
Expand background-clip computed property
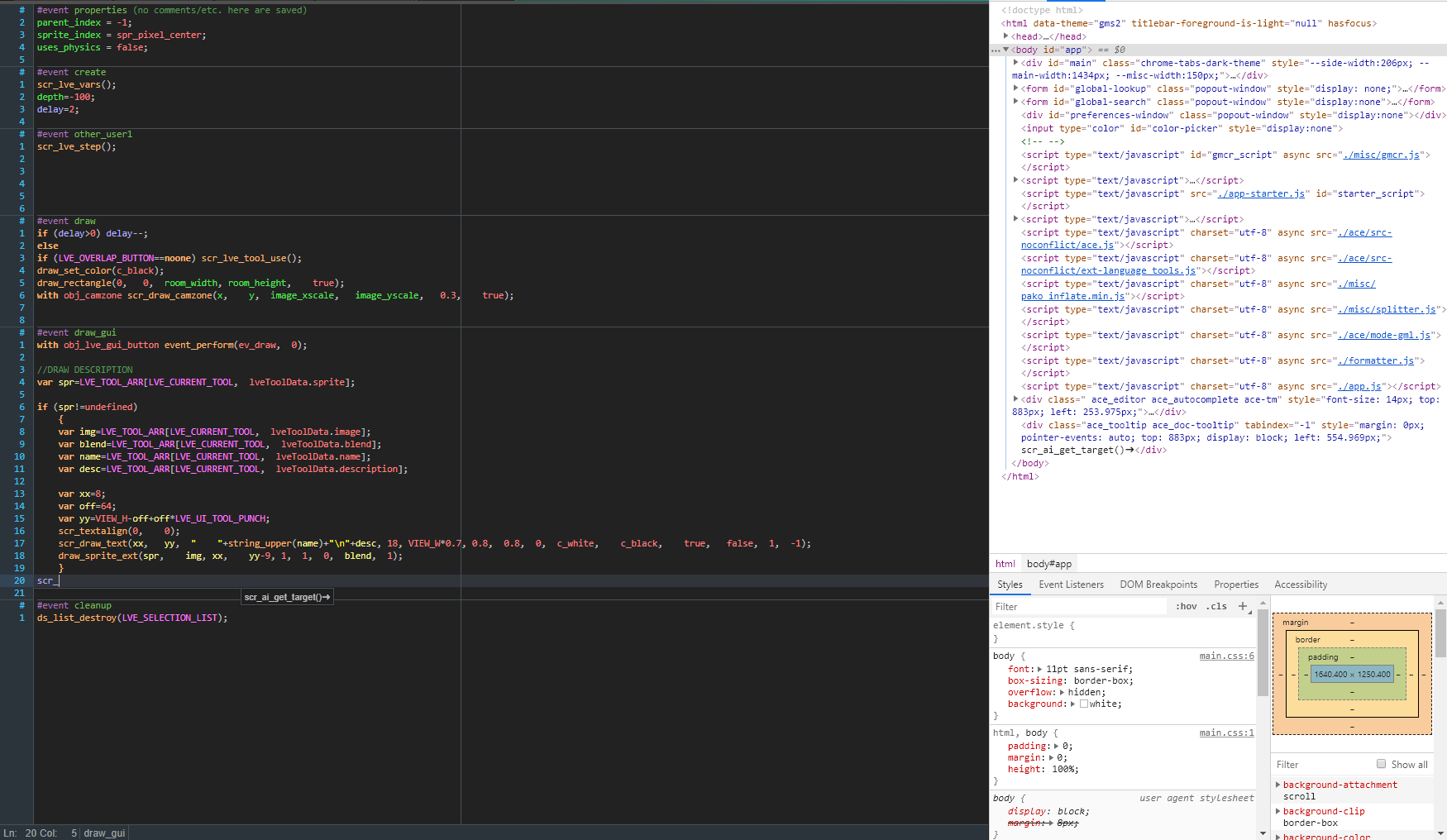[1278, 811]
